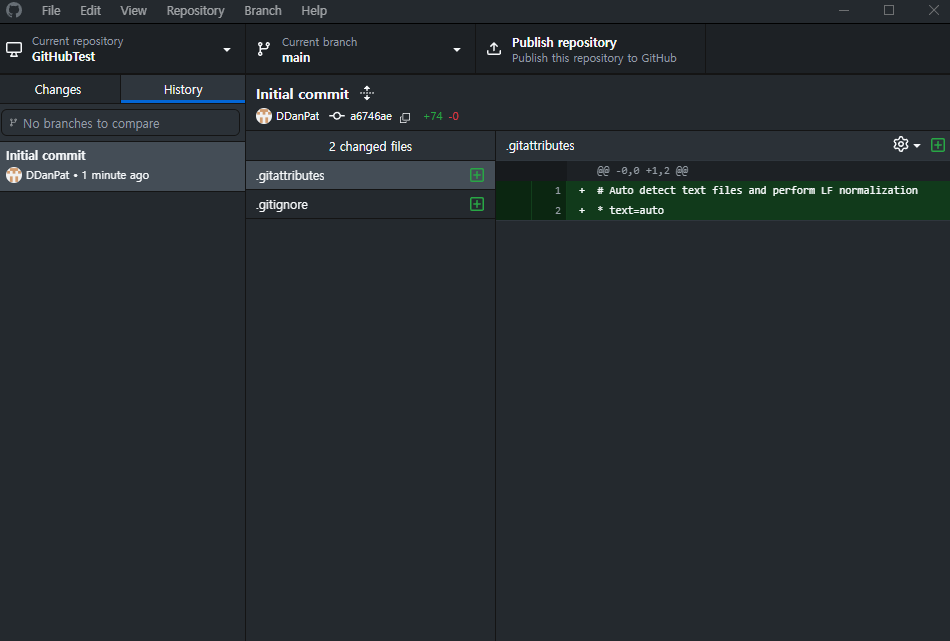The height and width of the screenshot is (641, 950).
Task: Open the View menu
Action: click(133, 11)
